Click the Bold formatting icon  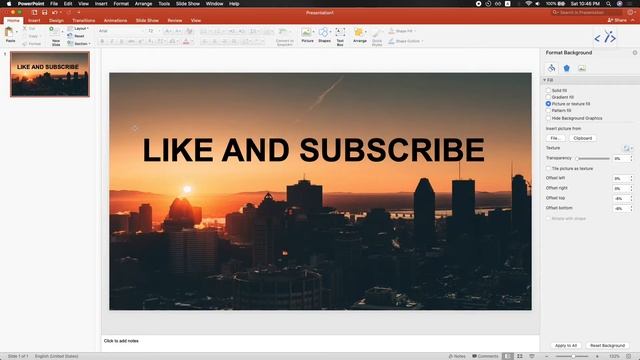click(x=102, y=42)
